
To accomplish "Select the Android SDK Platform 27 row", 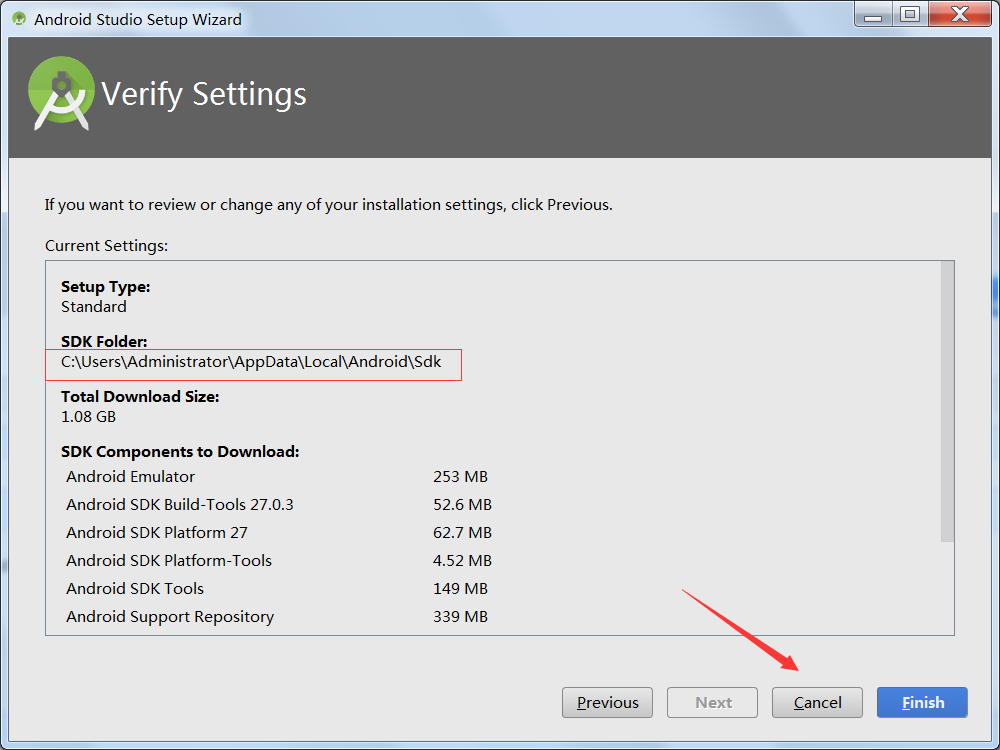I will pyautogui.click(x=277, y=533).
